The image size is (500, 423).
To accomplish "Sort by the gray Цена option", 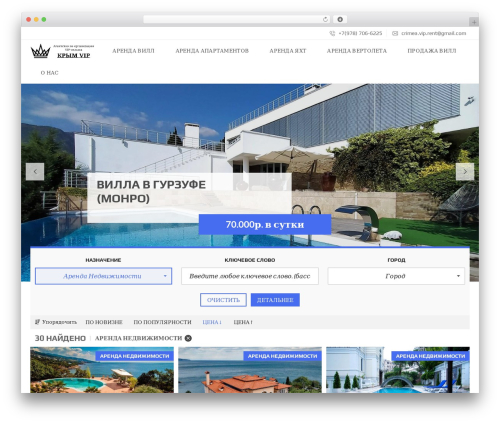I will point(243,322).
